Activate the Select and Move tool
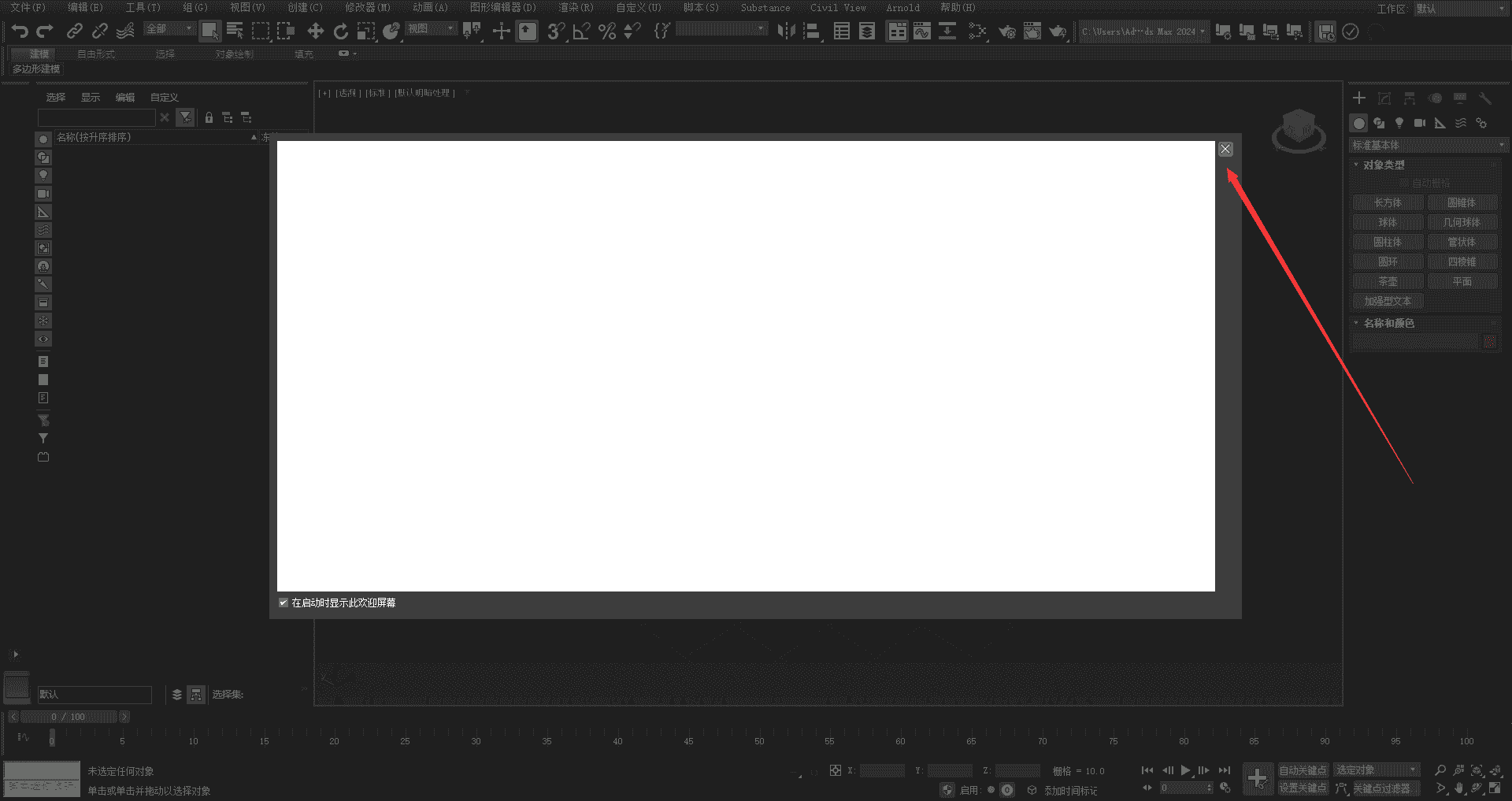 315,31
